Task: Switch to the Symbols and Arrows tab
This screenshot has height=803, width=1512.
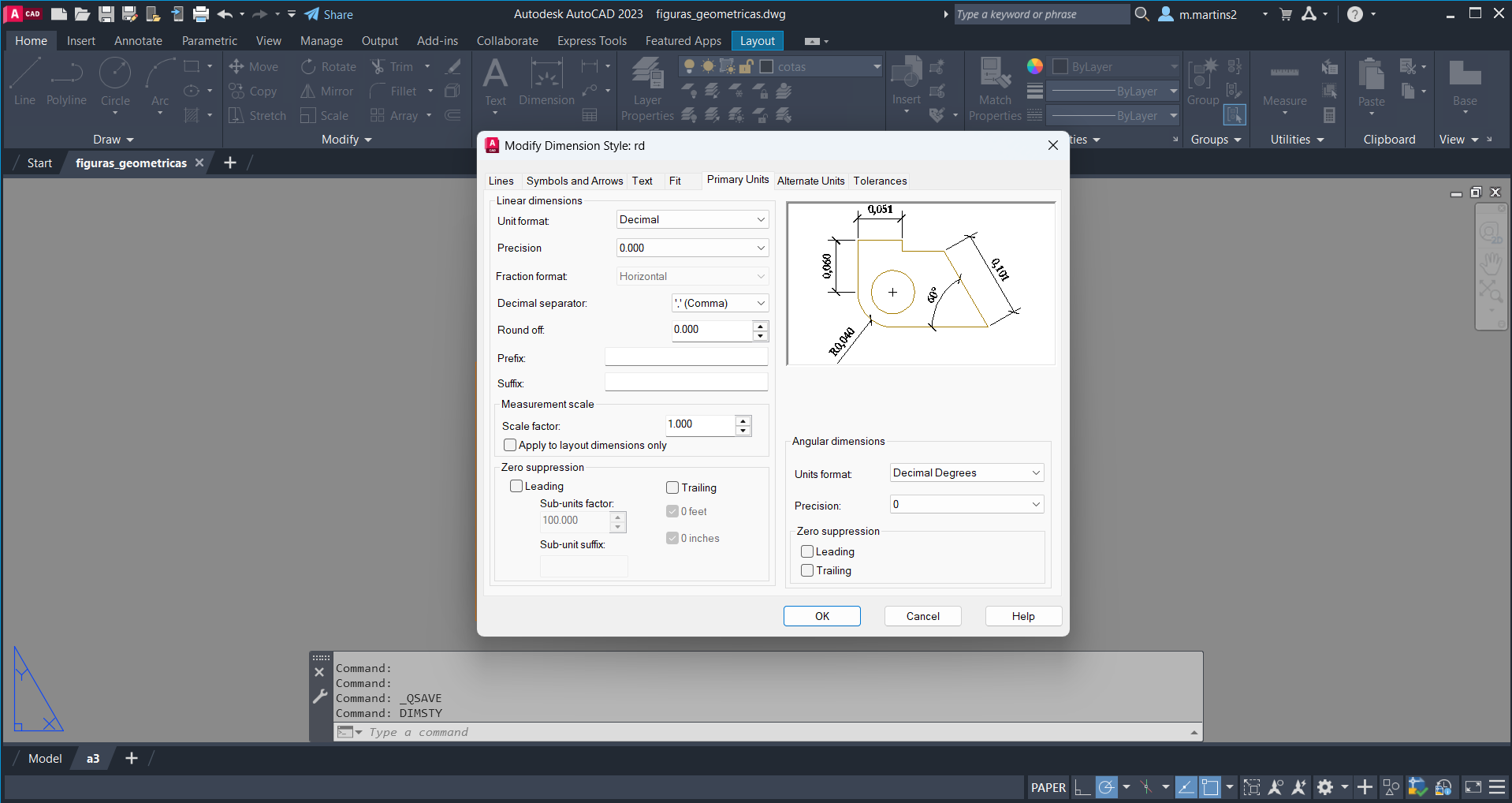Action: pos(574,181)
